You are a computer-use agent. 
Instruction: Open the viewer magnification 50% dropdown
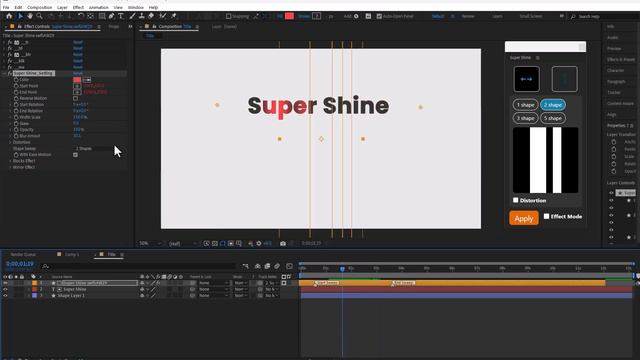[150, 243]
